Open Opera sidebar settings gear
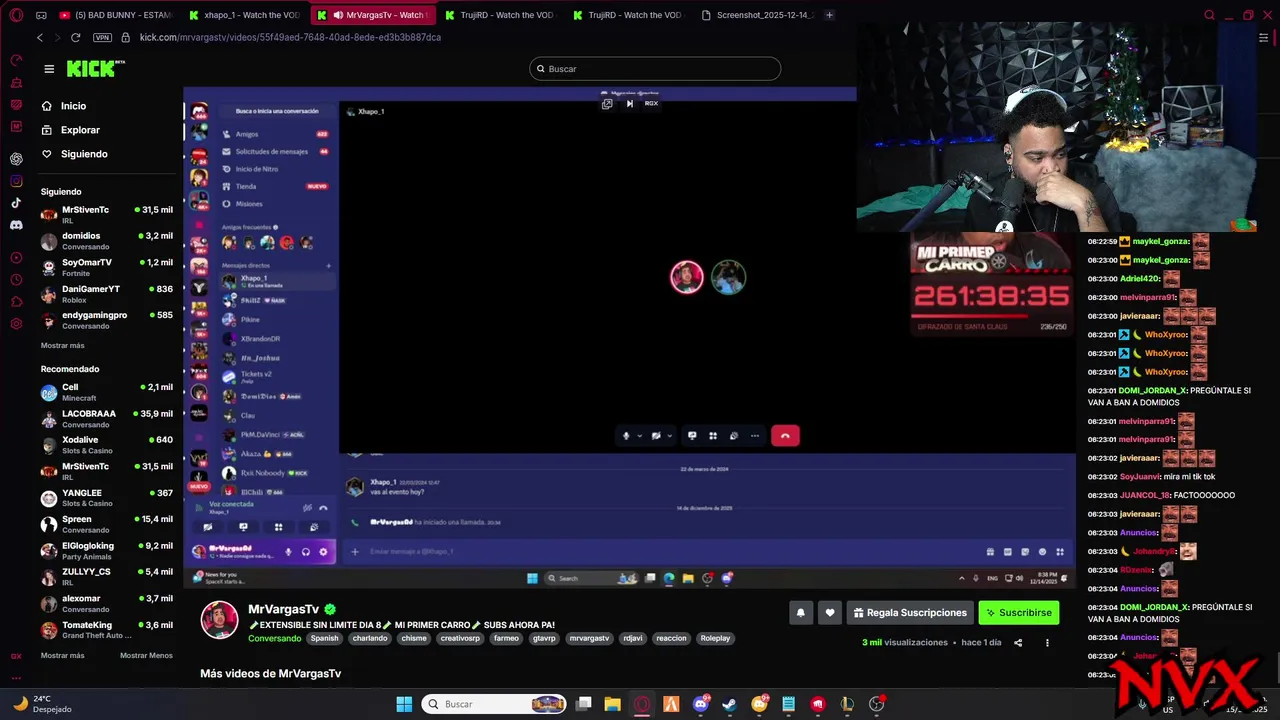Image resolution: width=1280 pixels, height=720 pixels. pos(16,324)
